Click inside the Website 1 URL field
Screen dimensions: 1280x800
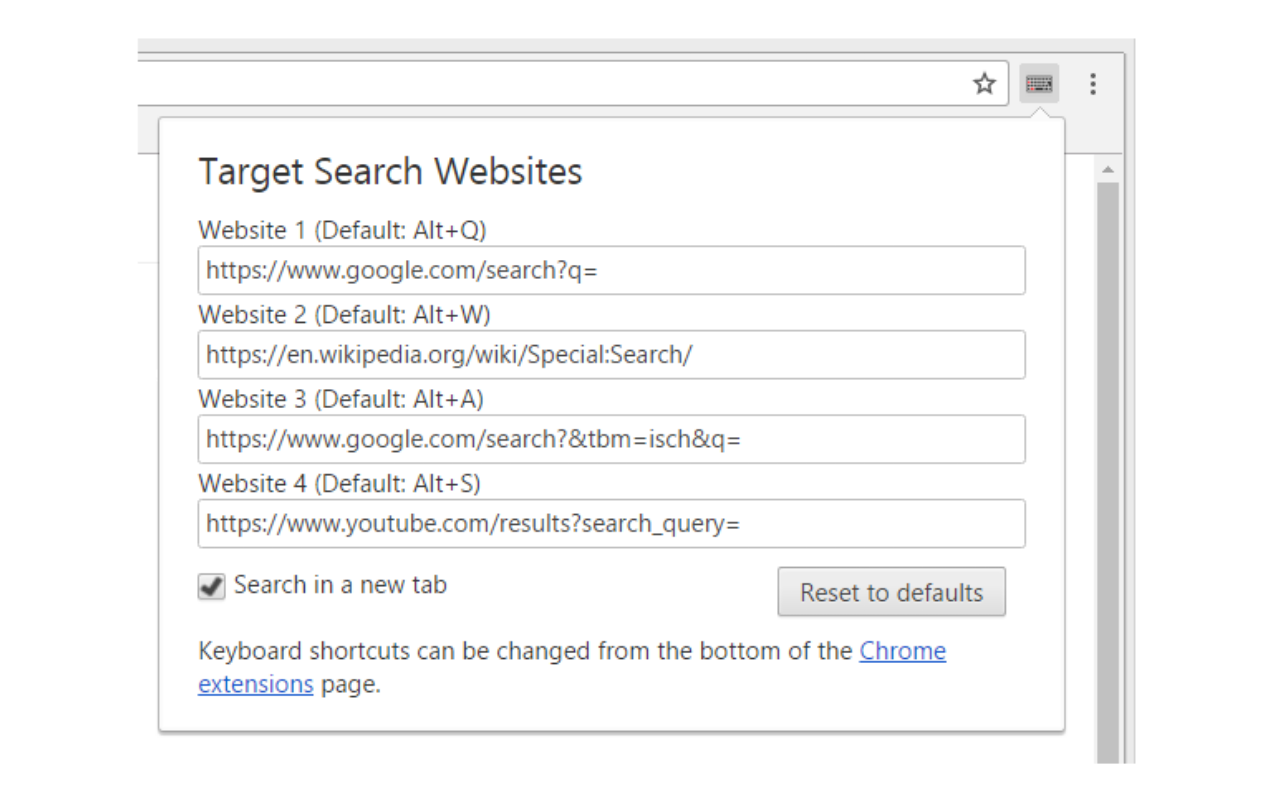tap(612, 270)
